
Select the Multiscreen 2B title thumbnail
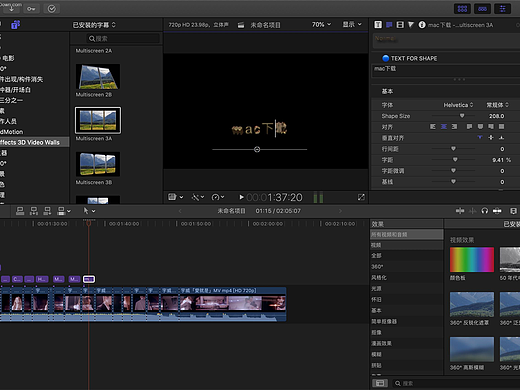coord(98,77)
